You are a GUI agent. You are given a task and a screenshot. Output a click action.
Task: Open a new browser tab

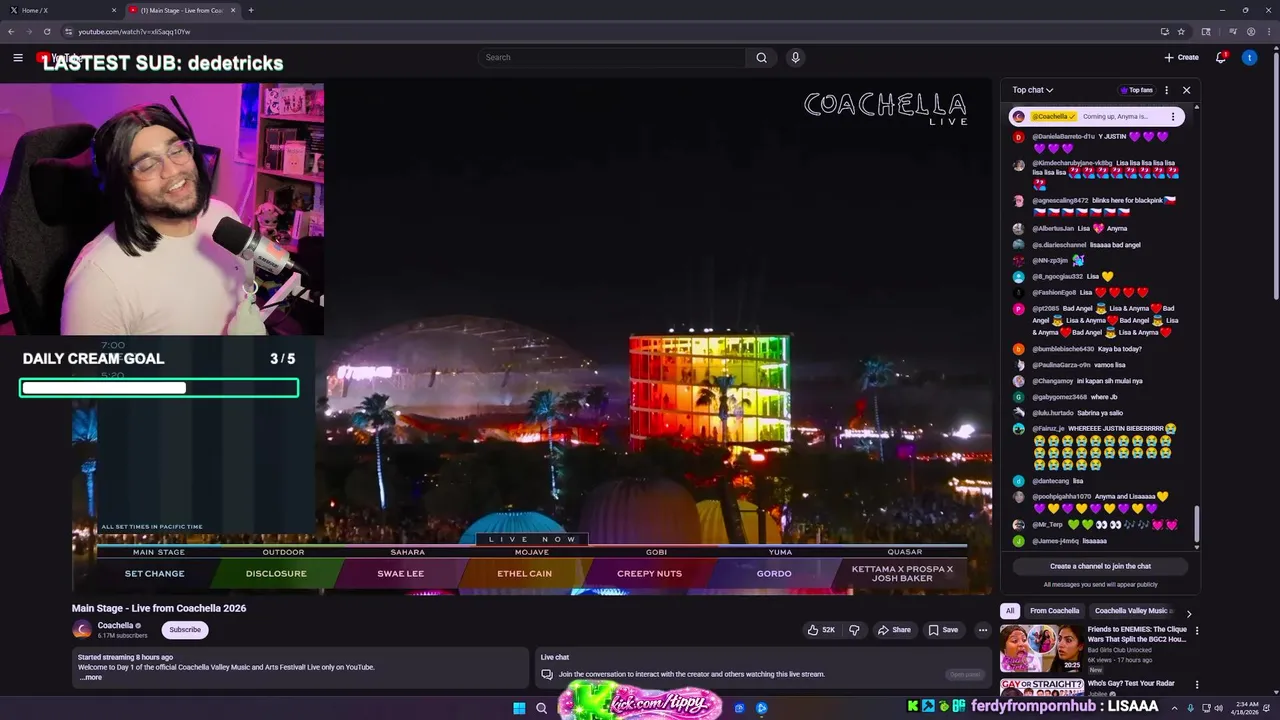[x=251, y=10]
